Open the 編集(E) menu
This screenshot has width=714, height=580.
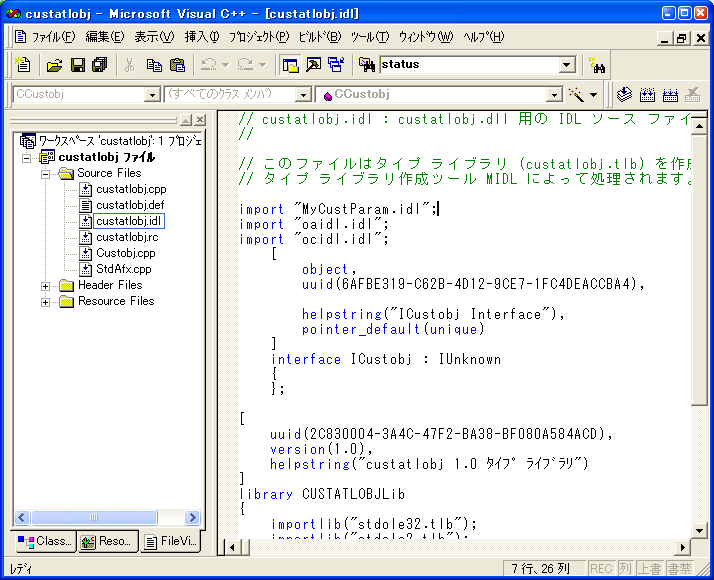pos(105,37)
